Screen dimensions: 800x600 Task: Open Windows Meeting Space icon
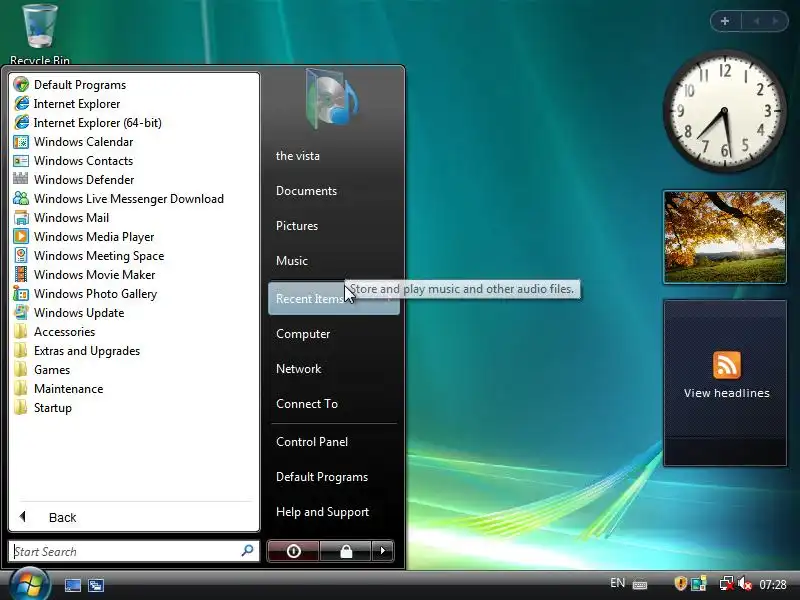coord(21,256)
